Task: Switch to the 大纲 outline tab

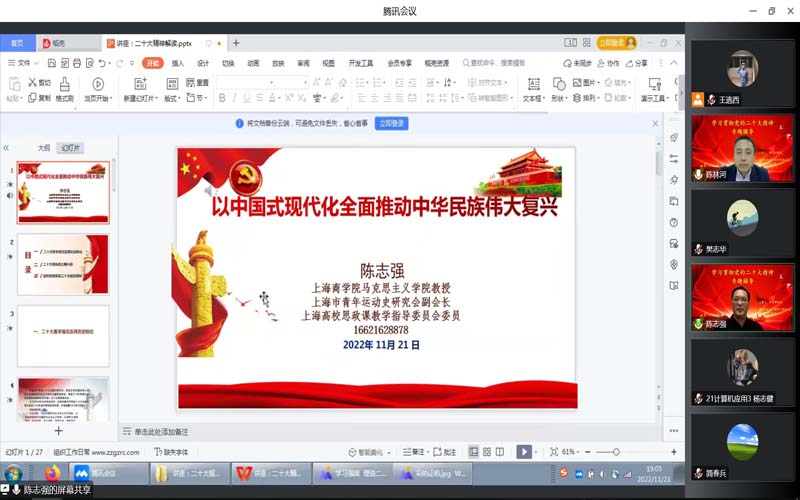Action: [43, 147]
